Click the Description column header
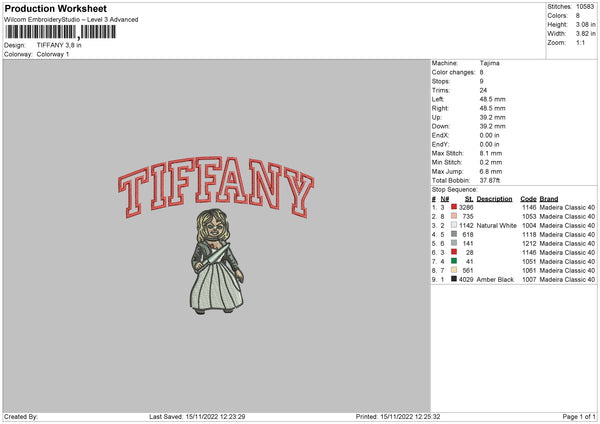The height and width of the screenshot is (424, 600). (x=494, y=198)
